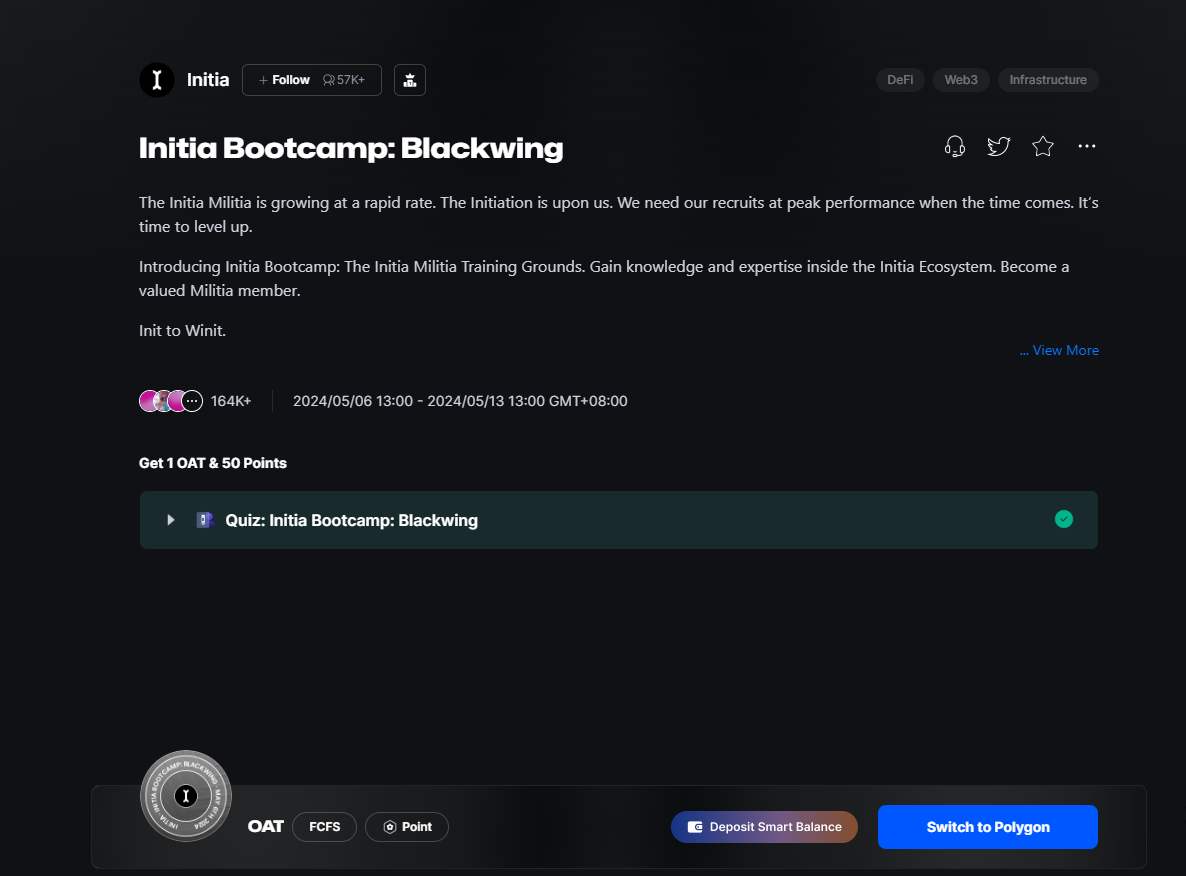Expand the Quiz task with the triangle arrow
This screenshot has width=1186, height=876.
(171, 520)
